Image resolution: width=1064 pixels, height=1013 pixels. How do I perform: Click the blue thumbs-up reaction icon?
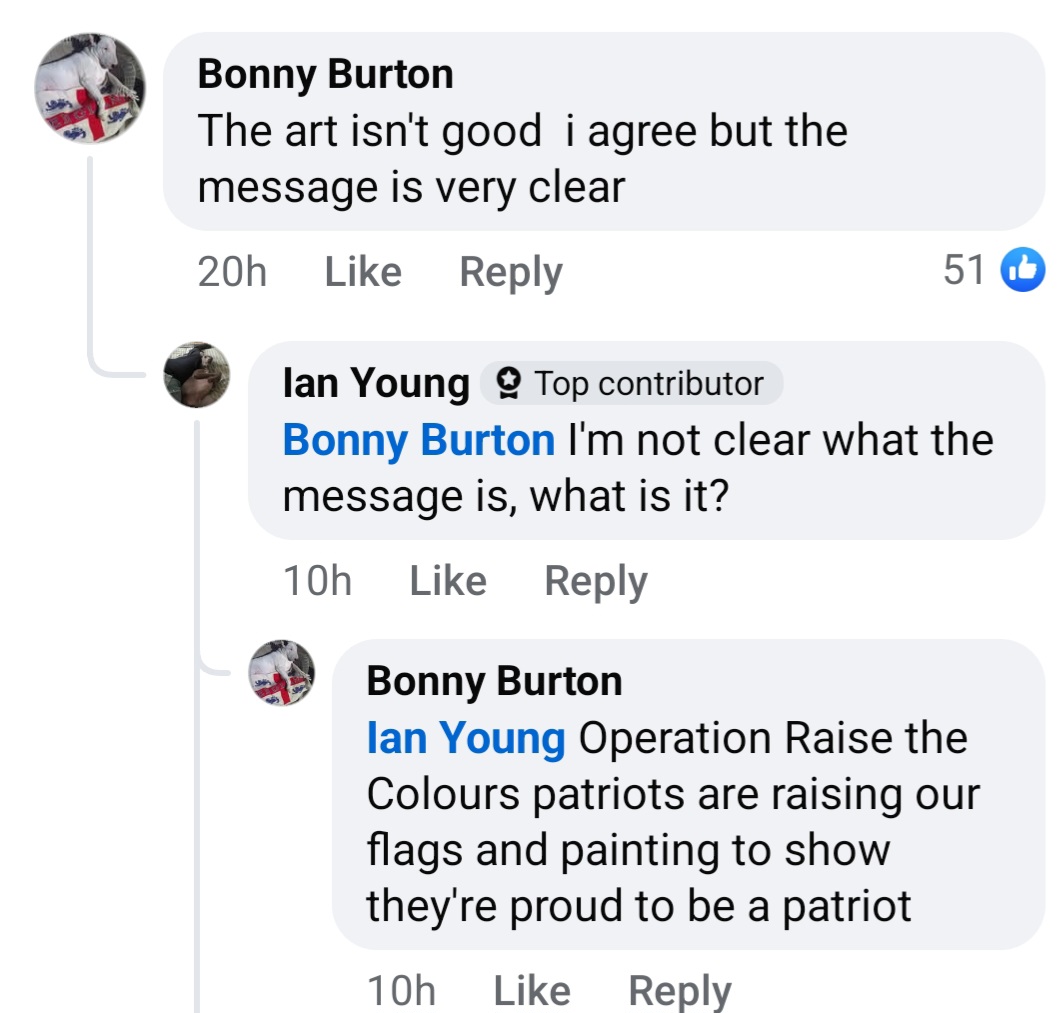(x=1023, y=270)
